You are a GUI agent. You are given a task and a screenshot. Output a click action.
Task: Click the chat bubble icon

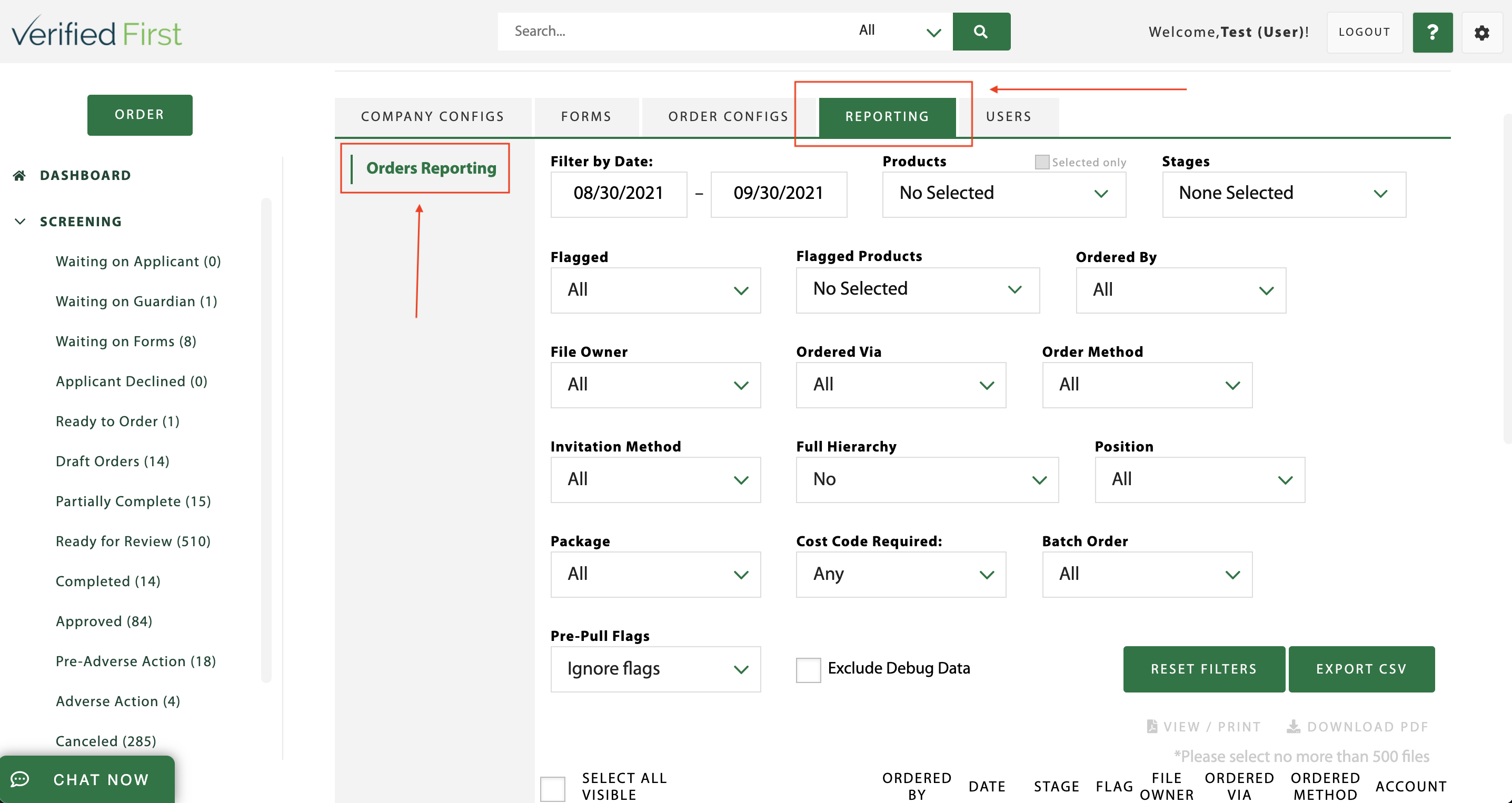[x=20, y=779]
